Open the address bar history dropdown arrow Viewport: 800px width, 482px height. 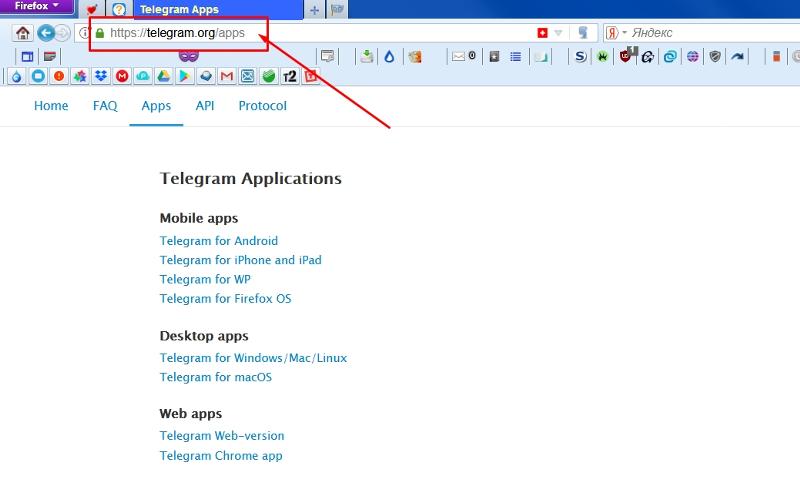click(558, 33)
